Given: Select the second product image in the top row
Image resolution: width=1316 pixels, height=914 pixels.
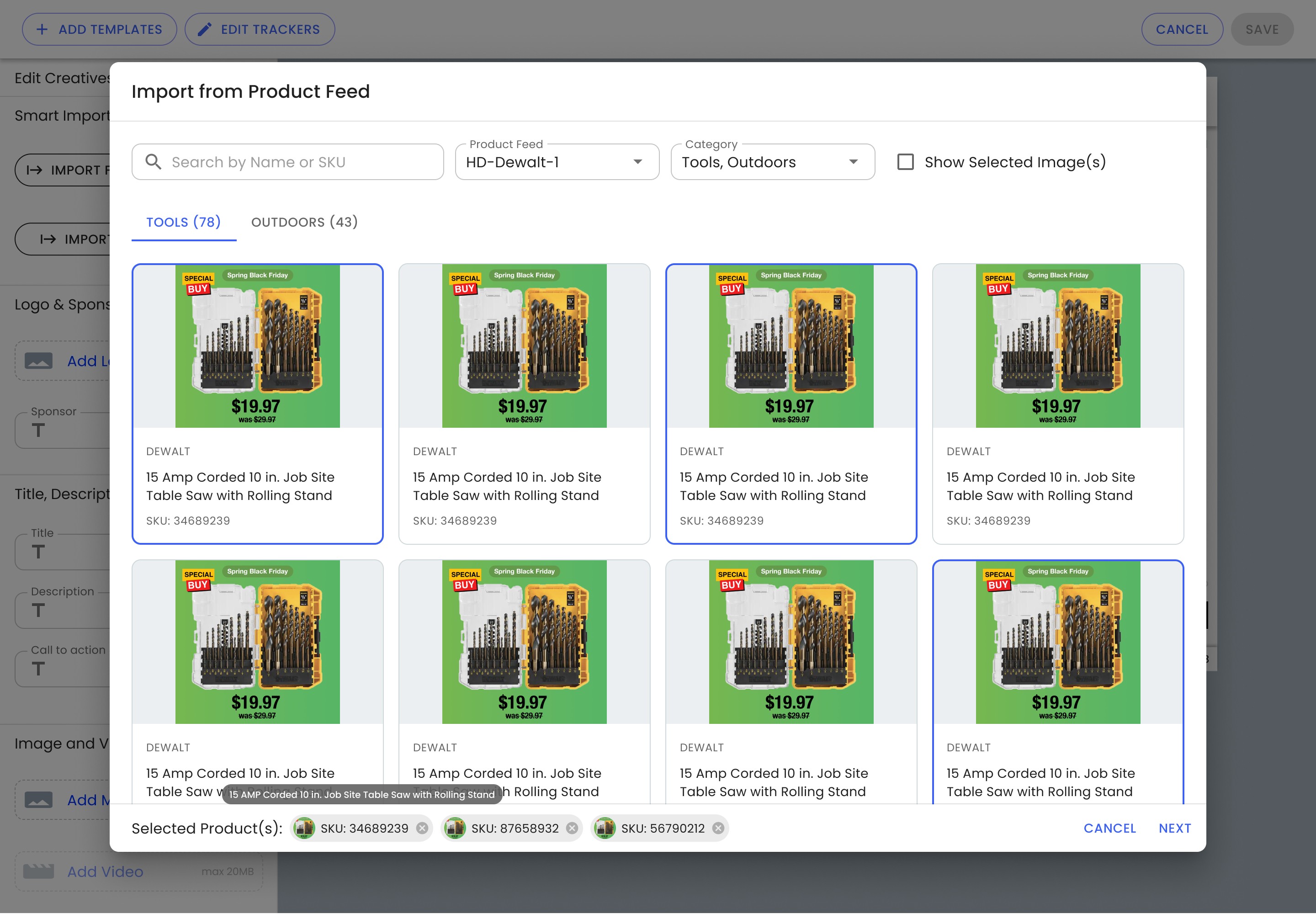Looking at the screenshot, I should [x=525, y=346].
